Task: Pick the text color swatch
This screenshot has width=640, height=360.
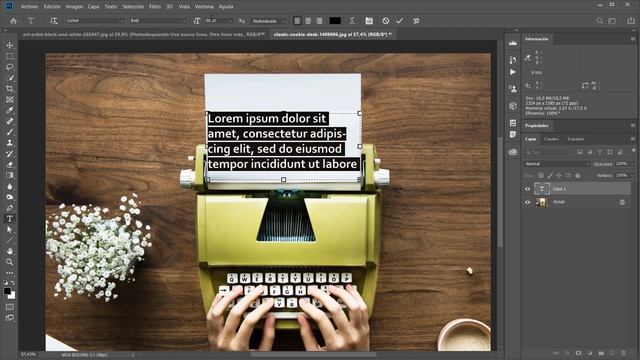Action: [335, 21]
